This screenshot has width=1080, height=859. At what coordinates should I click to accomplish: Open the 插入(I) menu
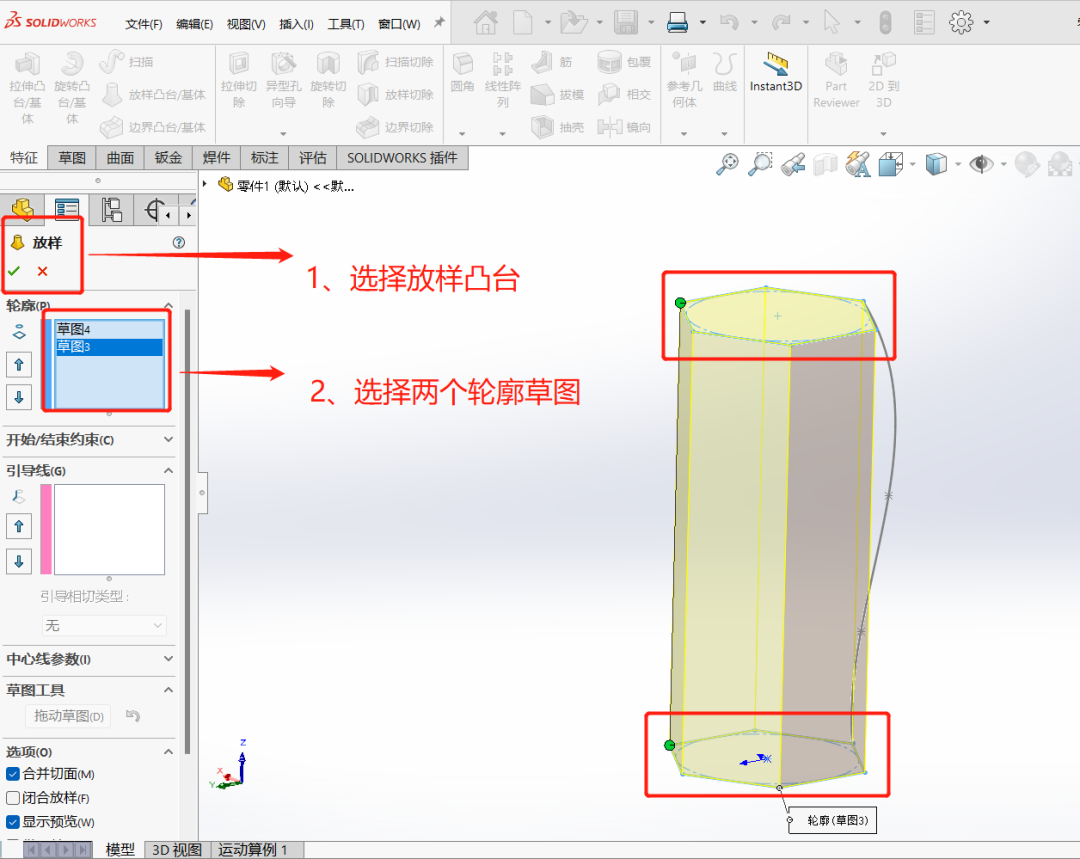[296, 24]
